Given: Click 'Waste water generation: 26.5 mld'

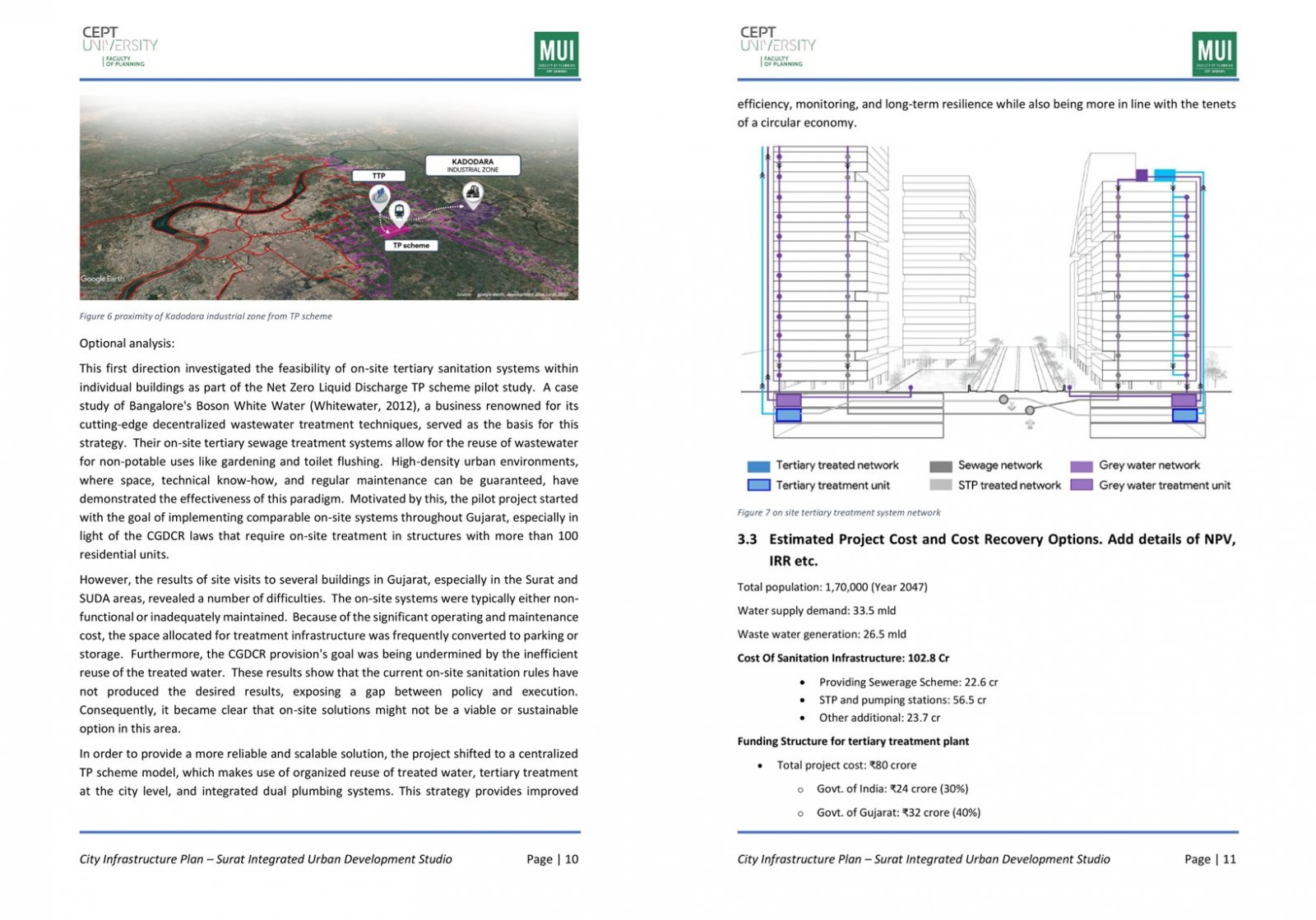Looking at the screenshot, I should [x=822, y=635].
